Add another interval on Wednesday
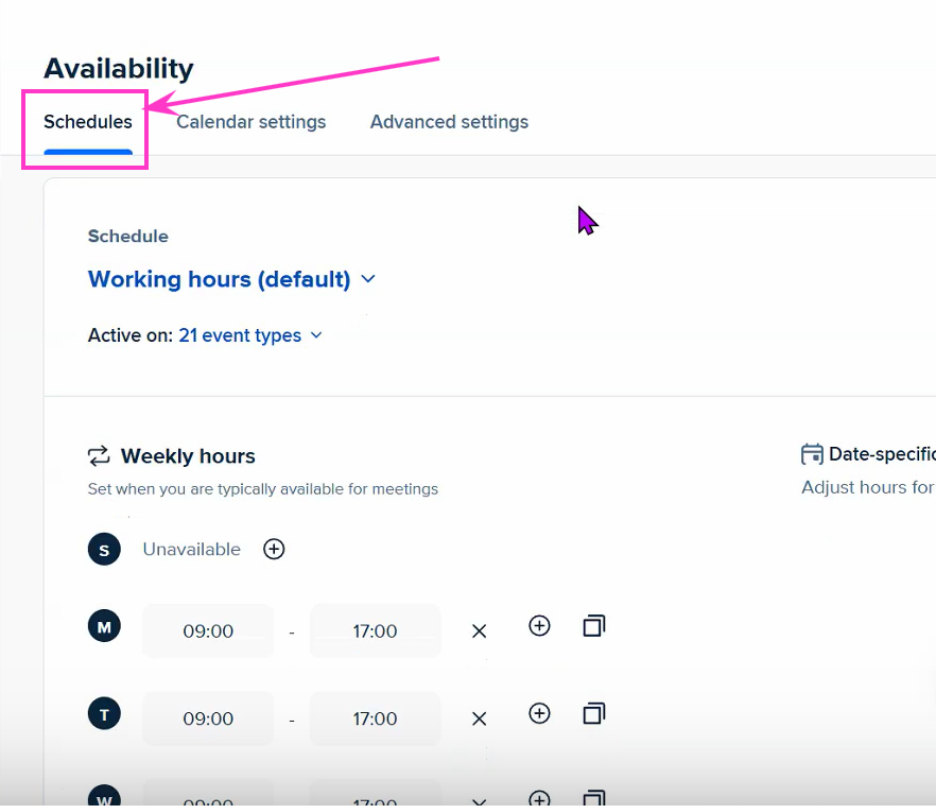 pos(539,798)
